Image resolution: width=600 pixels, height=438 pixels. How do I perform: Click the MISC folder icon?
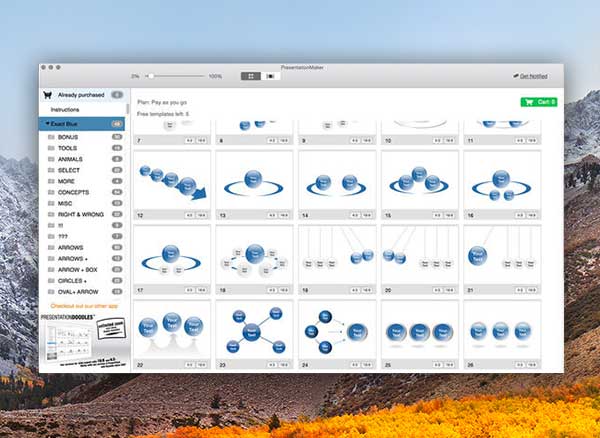51,204
